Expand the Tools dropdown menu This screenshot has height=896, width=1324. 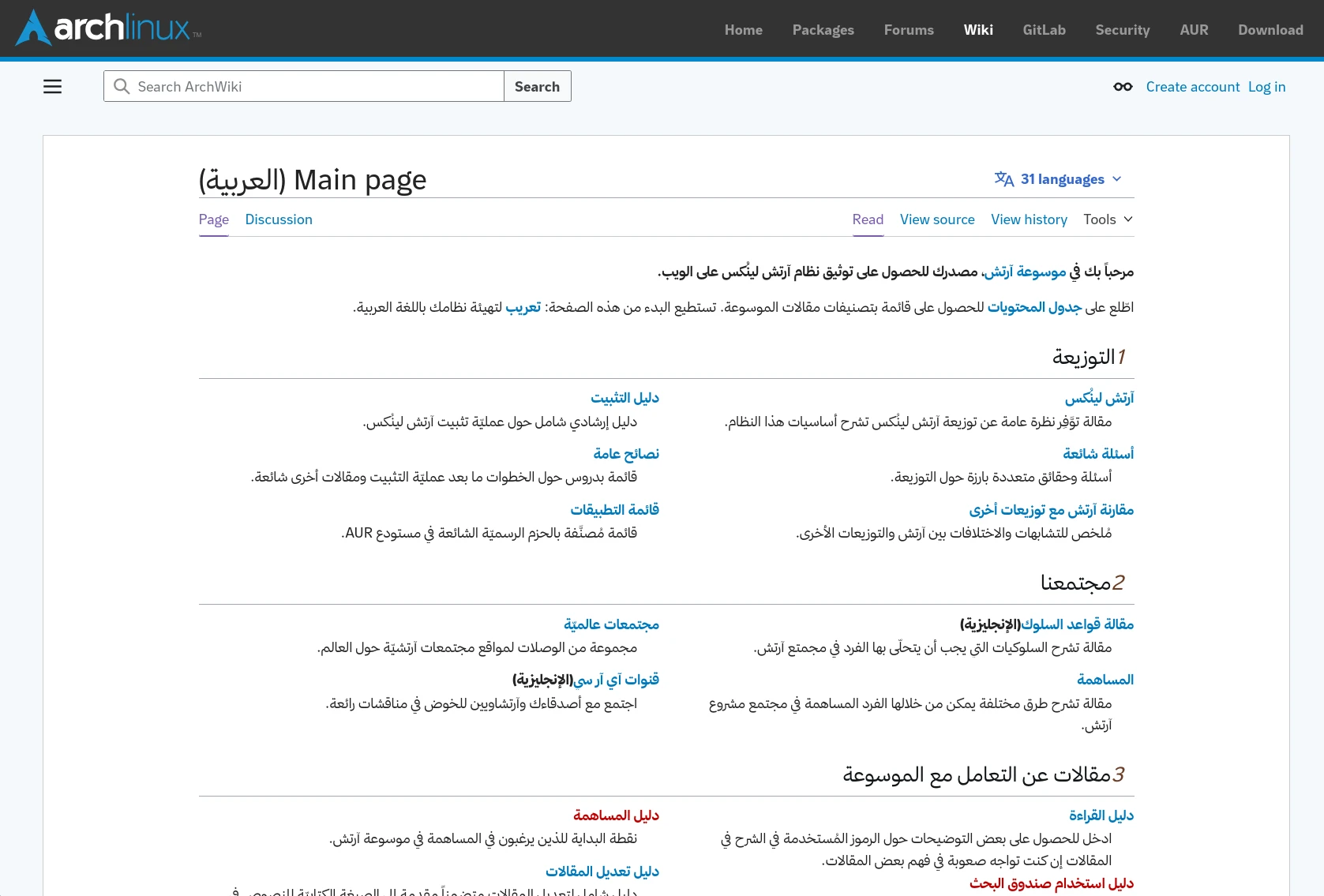(x=1108, y=219)
